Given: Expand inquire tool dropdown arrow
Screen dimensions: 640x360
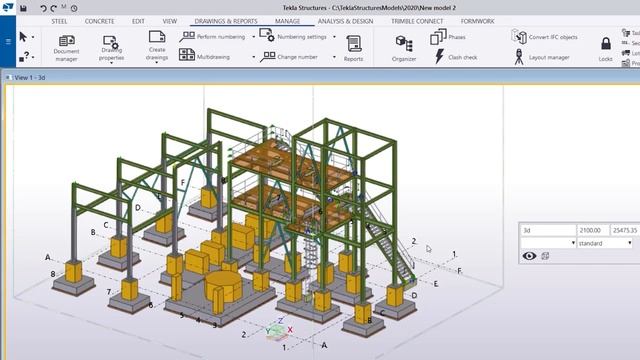Looking at the screenshot, I should coord(33,57).
